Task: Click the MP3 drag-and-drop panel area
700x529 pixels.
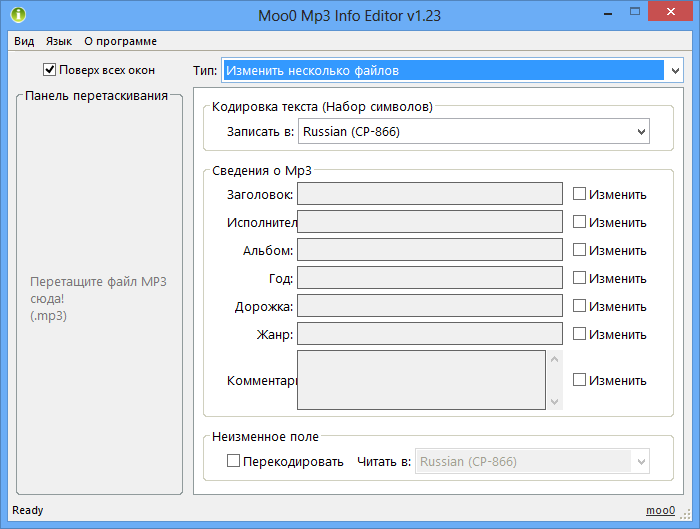Action: pos(100,295)
